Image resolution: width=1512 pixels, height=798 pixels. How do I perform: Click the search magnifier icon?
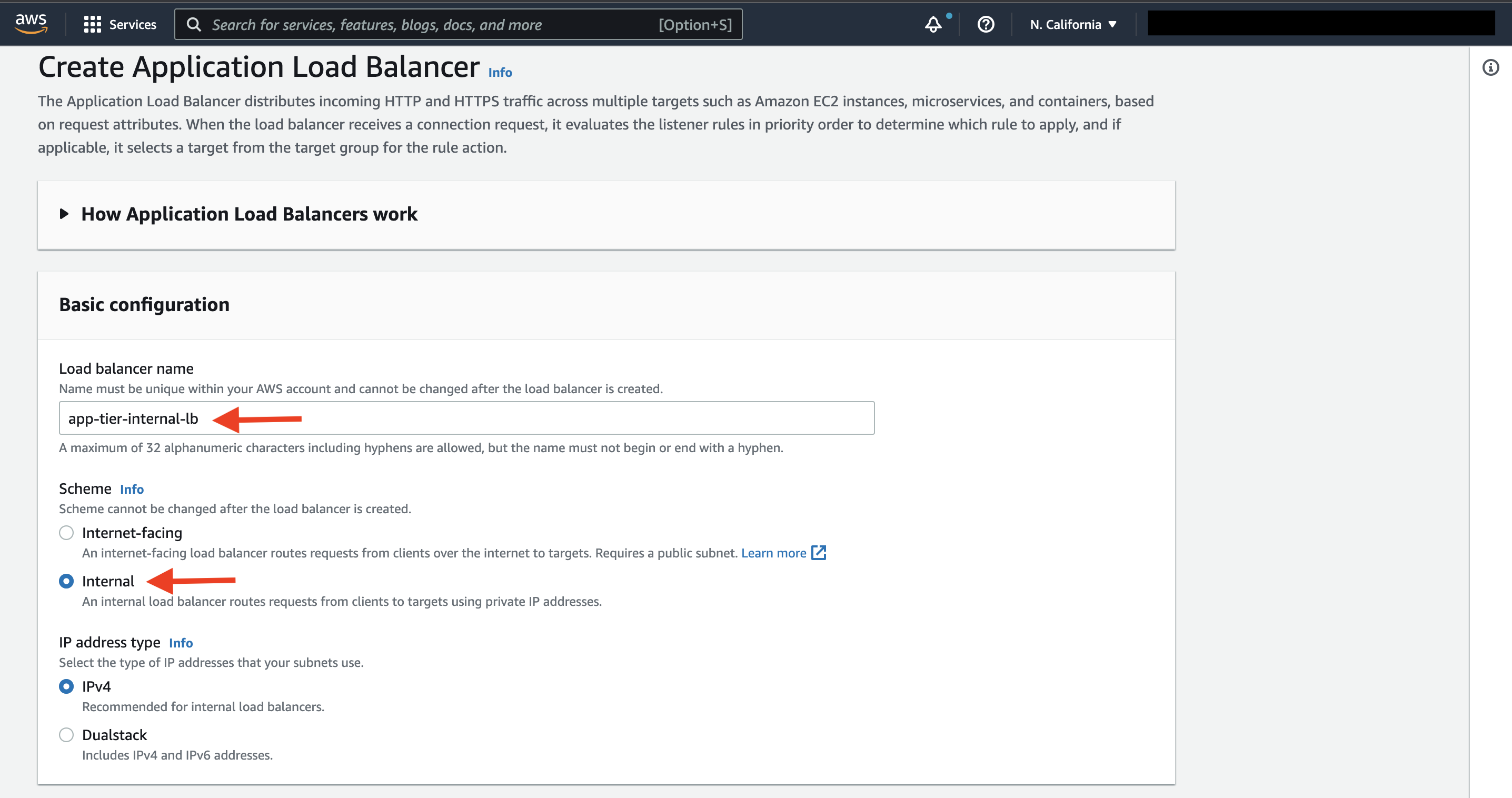pyautogui.click(x=194, y=25)
